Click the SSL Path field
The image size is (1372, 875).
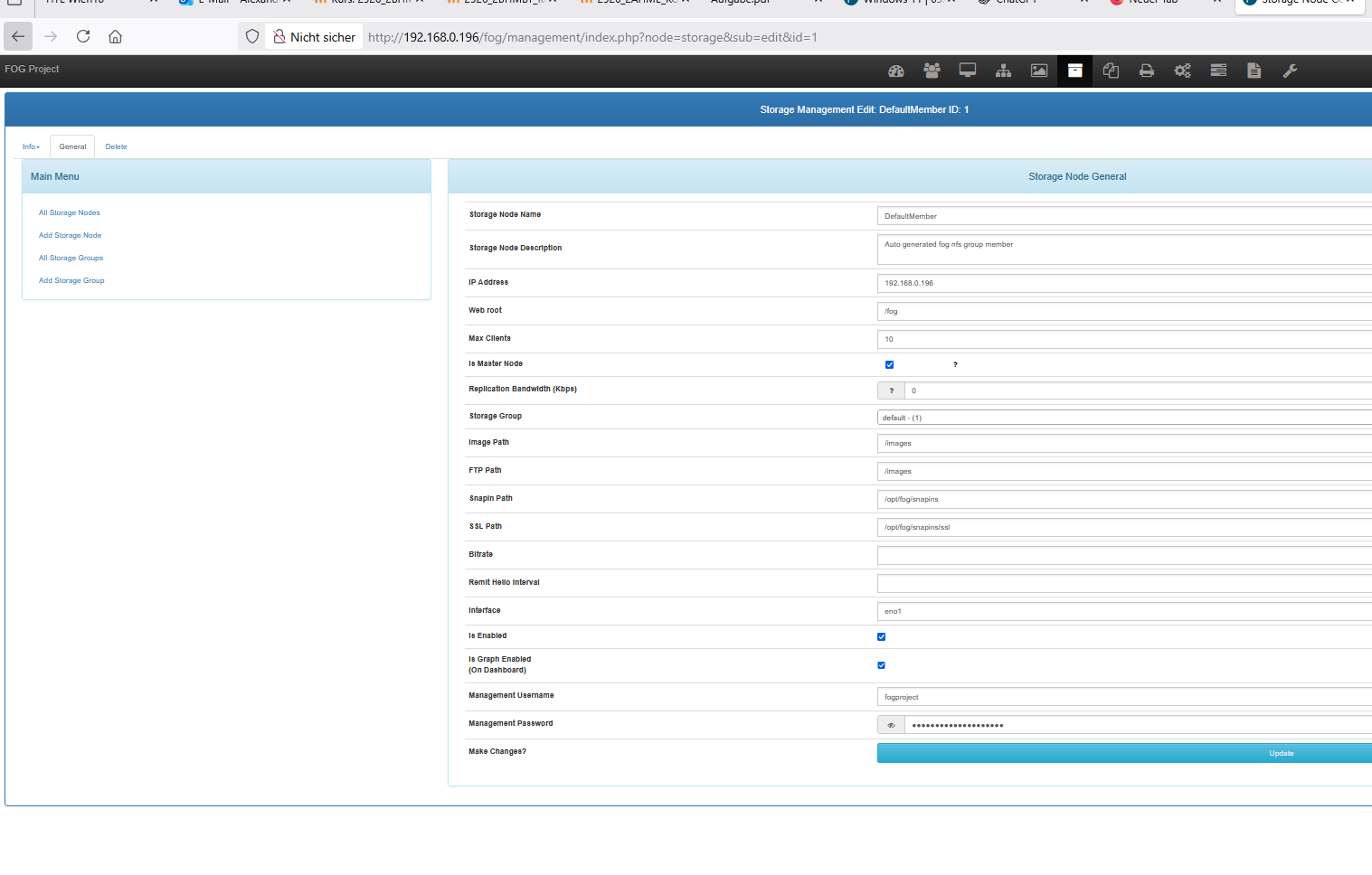coord(1124,527)
